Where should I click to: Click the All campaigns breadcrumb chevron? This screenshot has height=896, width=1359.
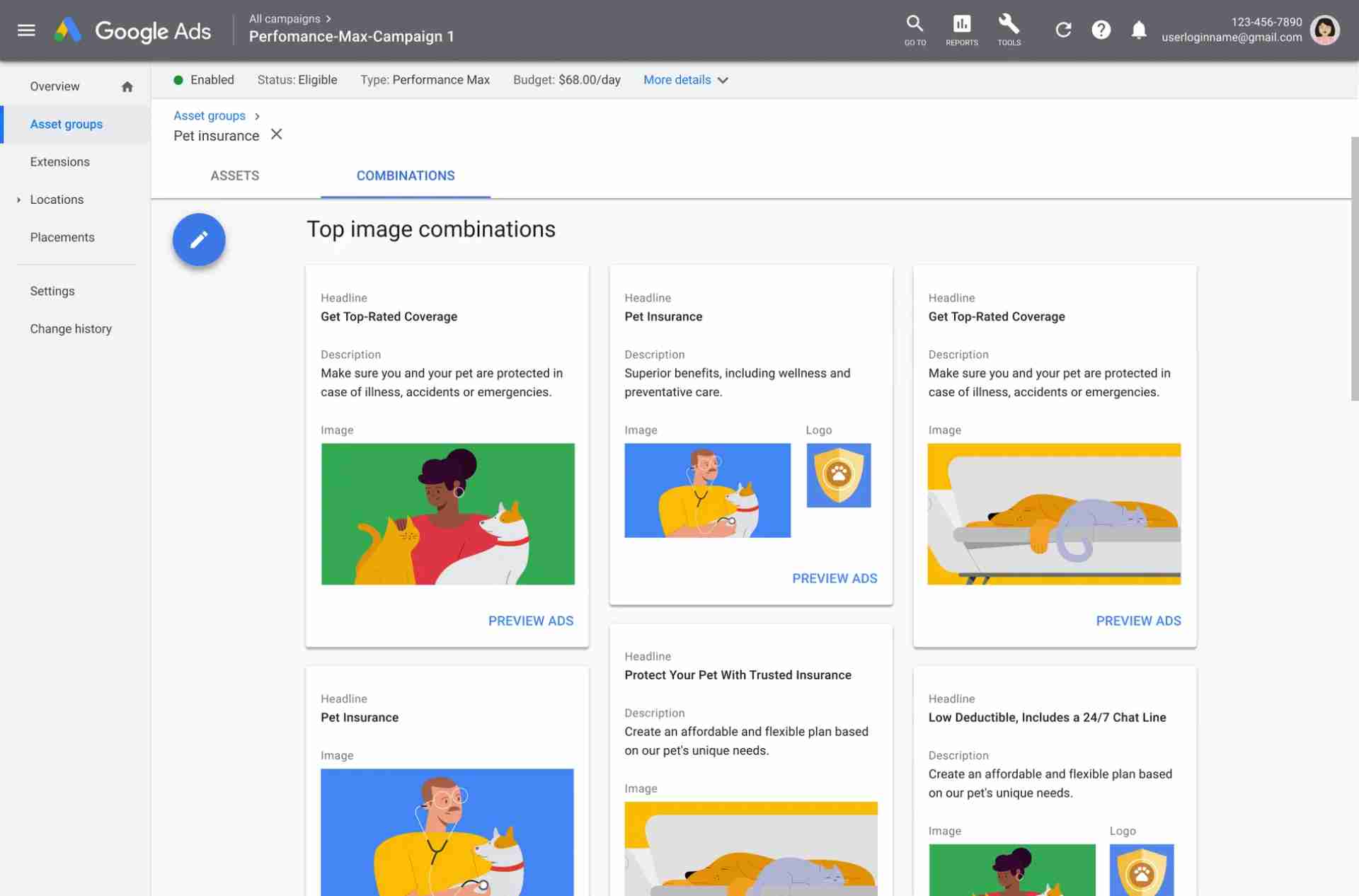coord(328,19)
